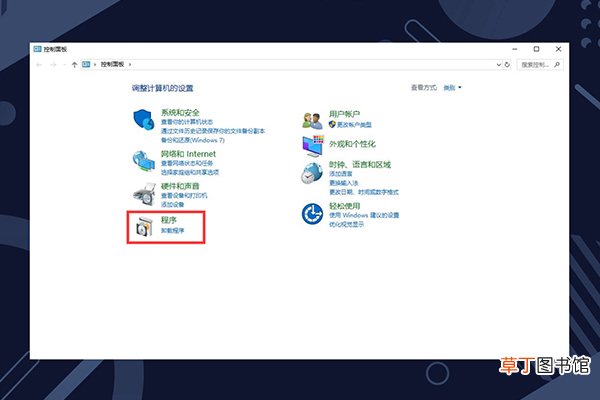600x400 pixels.
Task: Click the search magnifier icon
Action: pos(557,65)
